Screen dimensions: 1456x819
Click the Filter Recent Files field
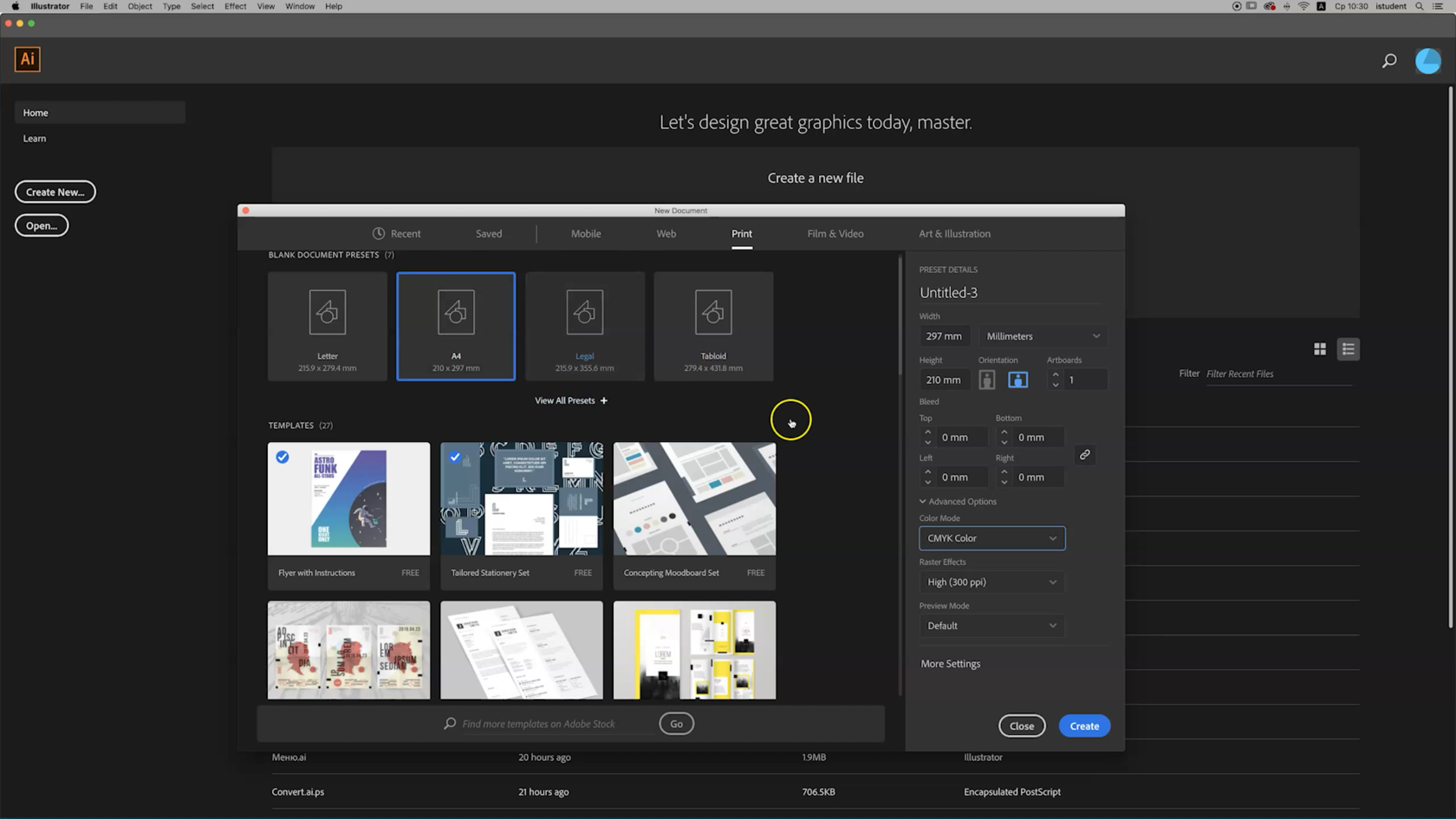pyautogui.click(x=1278, y=374)
